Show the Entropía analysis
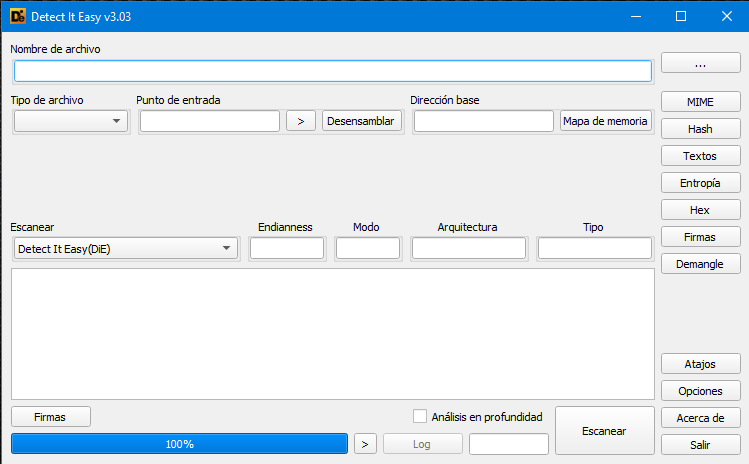The height and width of the screenshot is (464, 749). [701, 183]
